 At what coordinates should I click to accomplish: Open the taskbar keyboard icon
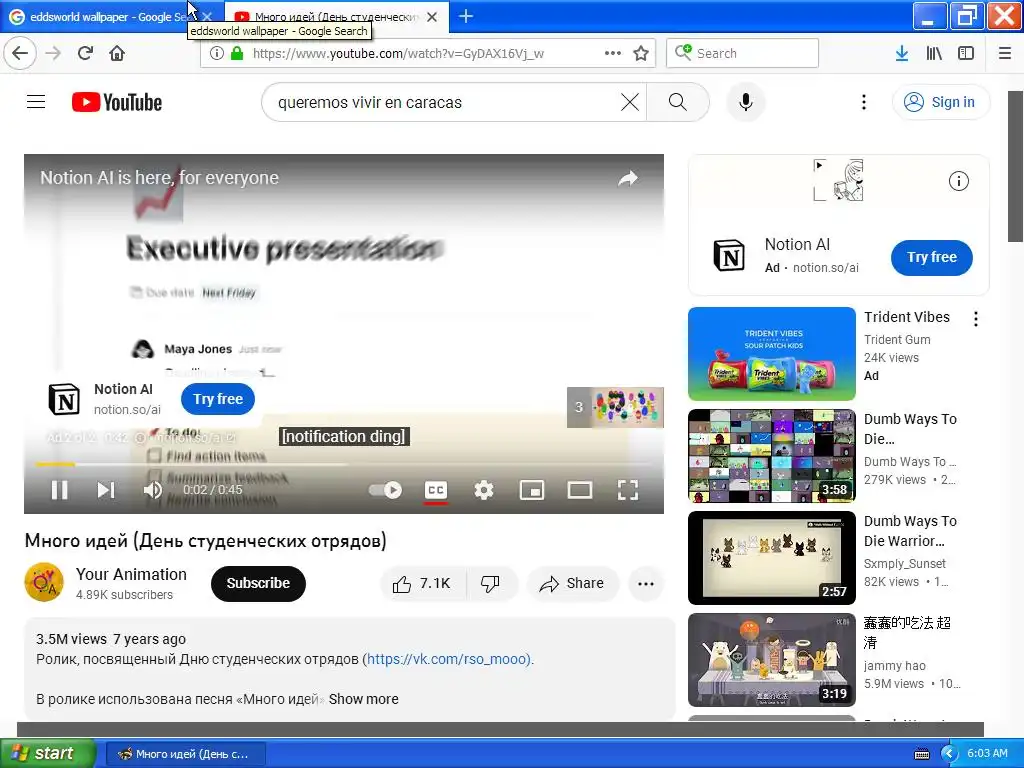[x=921, y=754]
